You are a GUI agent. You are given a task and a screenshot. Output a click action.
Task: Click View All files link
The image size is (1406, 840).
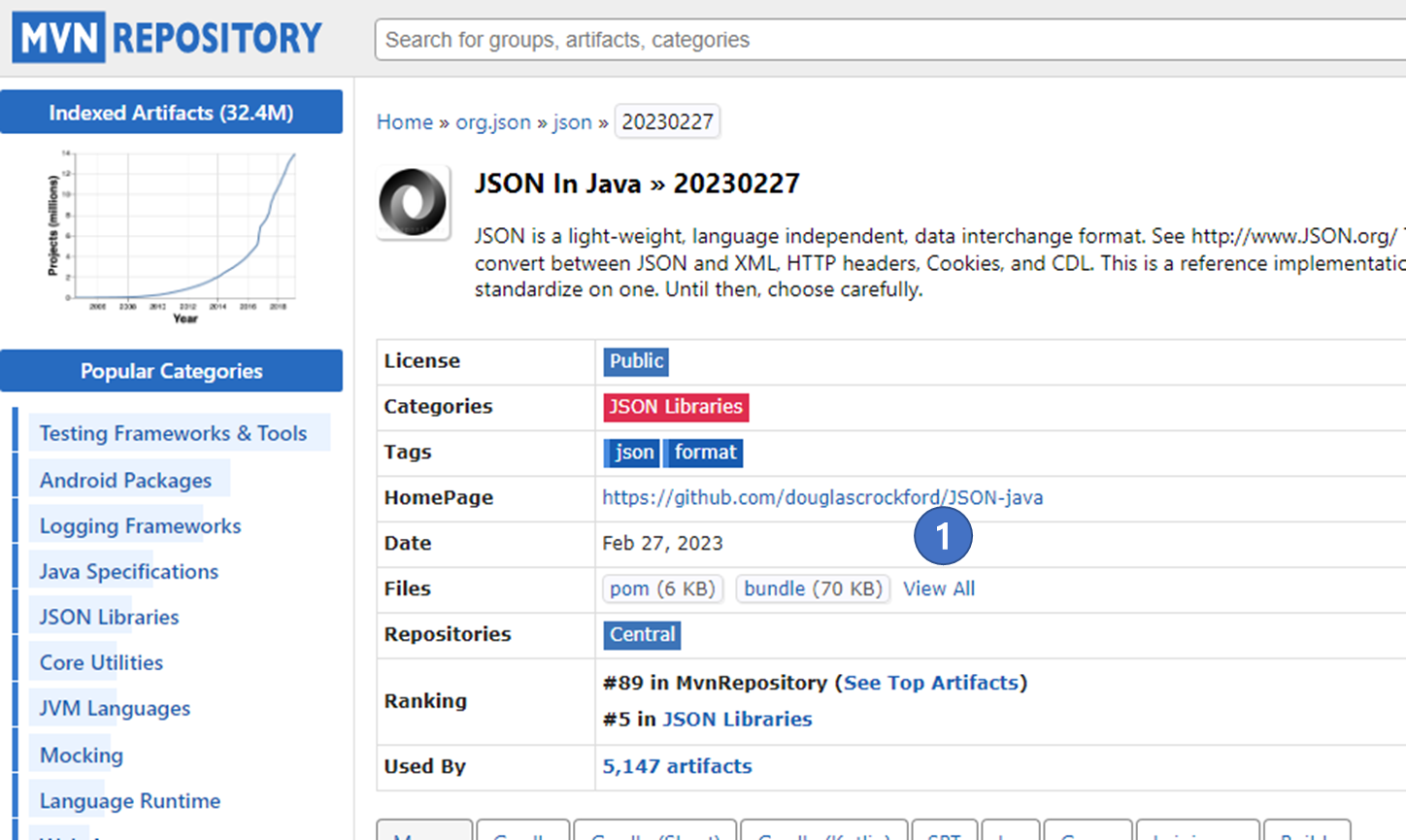coord(939,589)
